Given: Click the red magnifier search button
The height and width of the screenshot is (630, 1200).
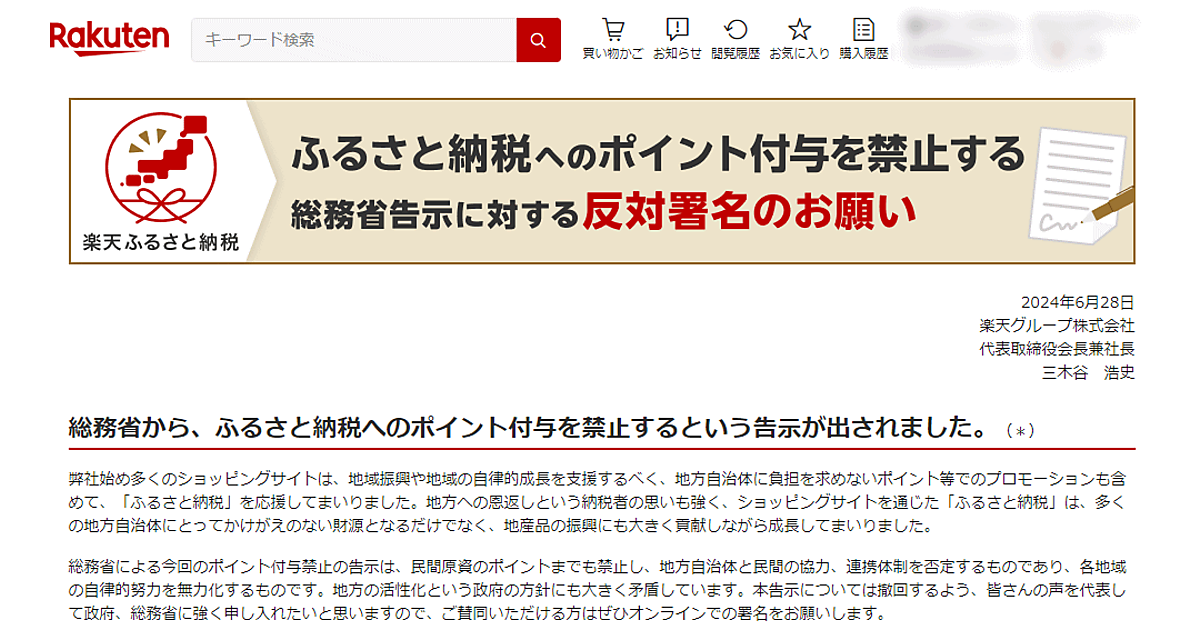Looking at the screenshot, I should point(538,40).
